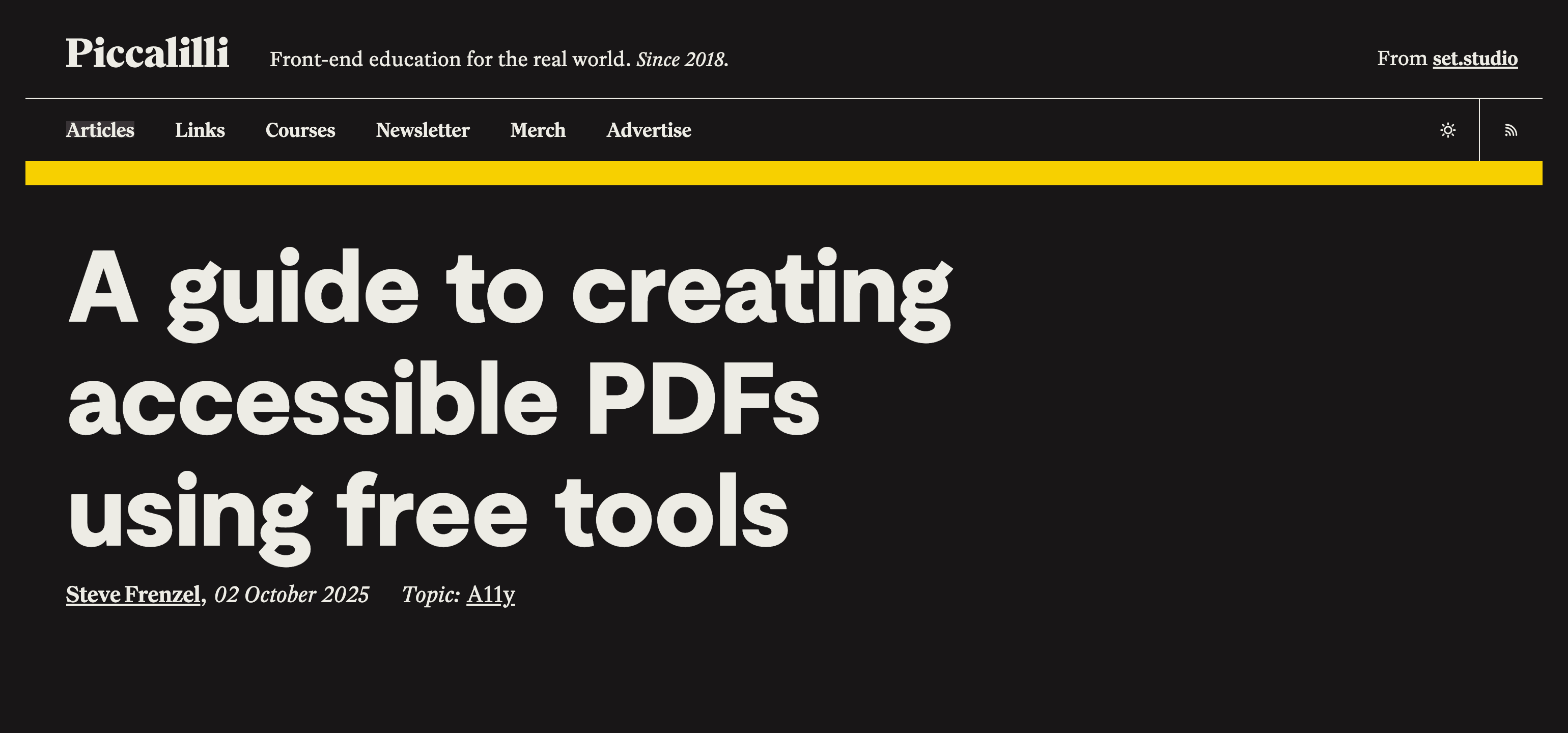This screenshot has height=733, width=1568.
Task: Click the Piccalilli logo
Action: tap(147, 53)
